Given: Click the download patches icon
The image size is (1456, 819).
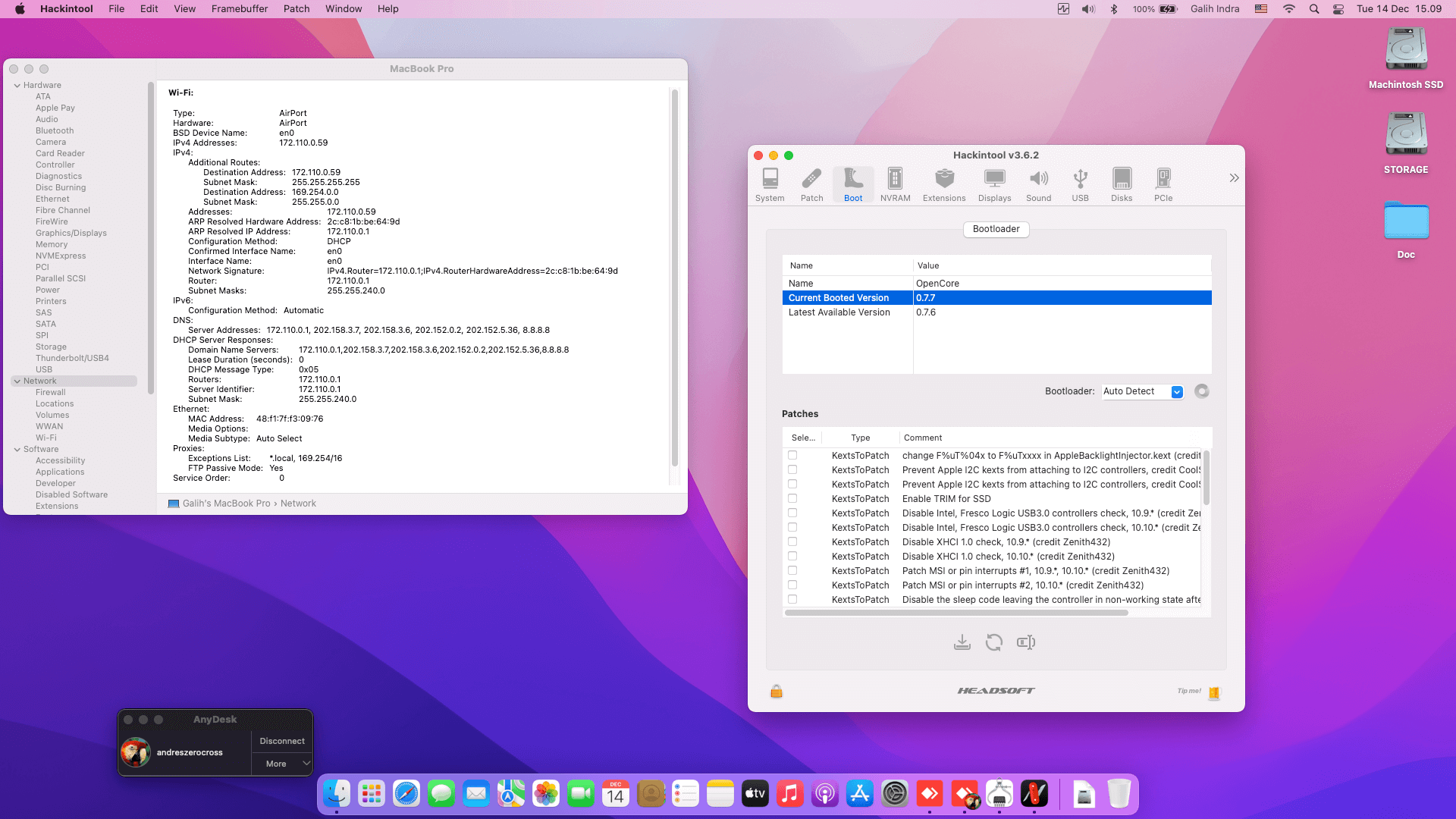Looking at the screenshot, I should pyautogui.click(x=962, y=642).
